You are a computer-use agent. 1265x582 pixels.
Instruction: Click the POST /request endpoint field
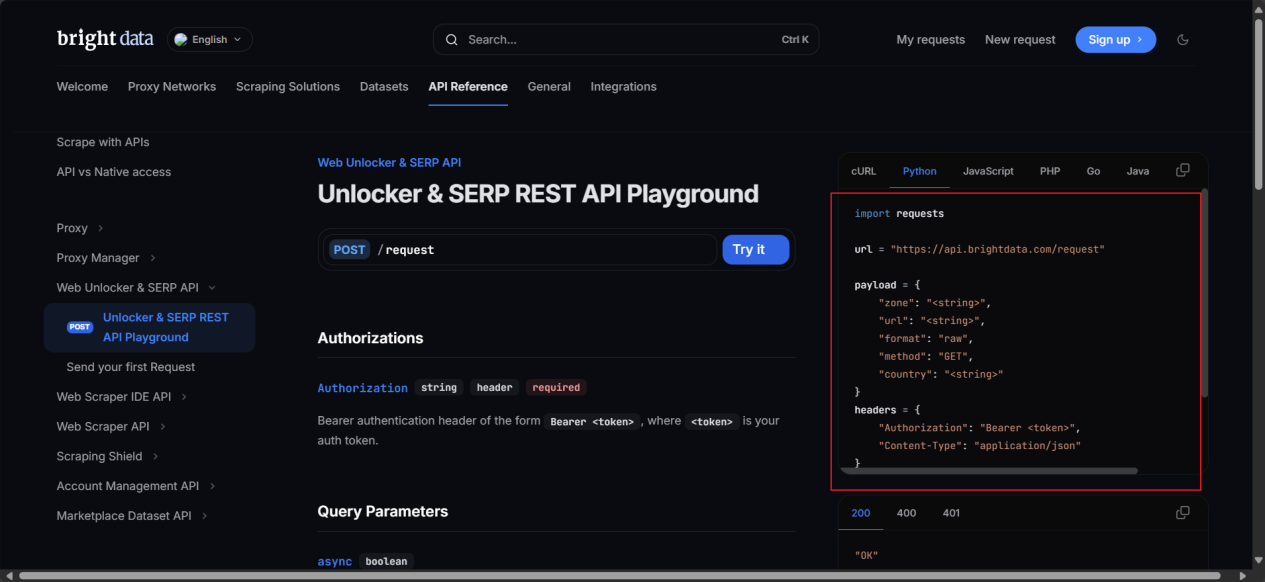[519, 250]
